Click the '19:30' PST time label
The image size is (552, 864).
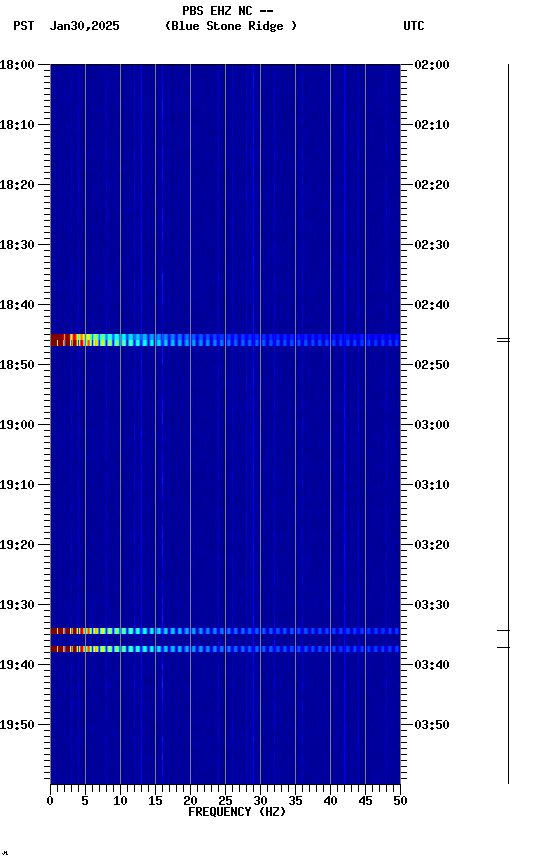(17, 606)
